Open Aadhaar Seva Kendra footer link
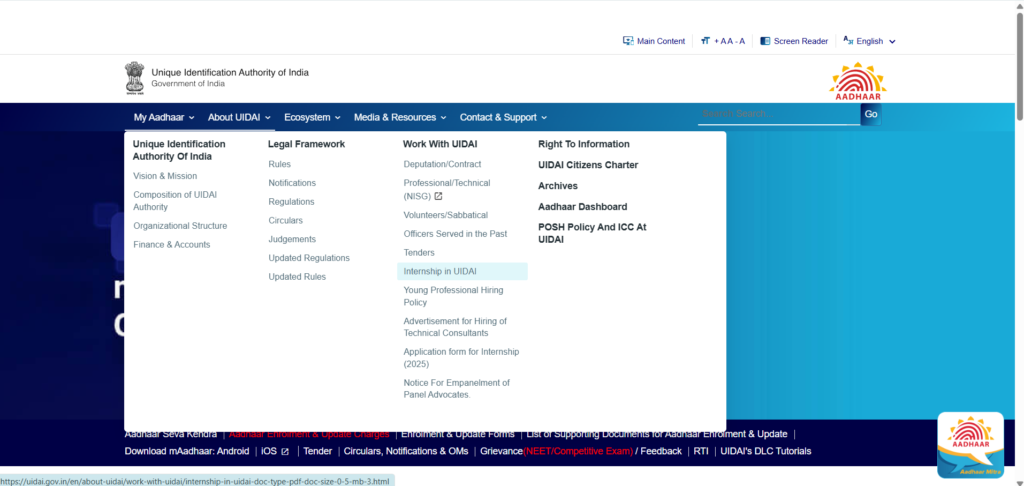1024x486 pixels. pyautogui.click(x=170, y=434)
